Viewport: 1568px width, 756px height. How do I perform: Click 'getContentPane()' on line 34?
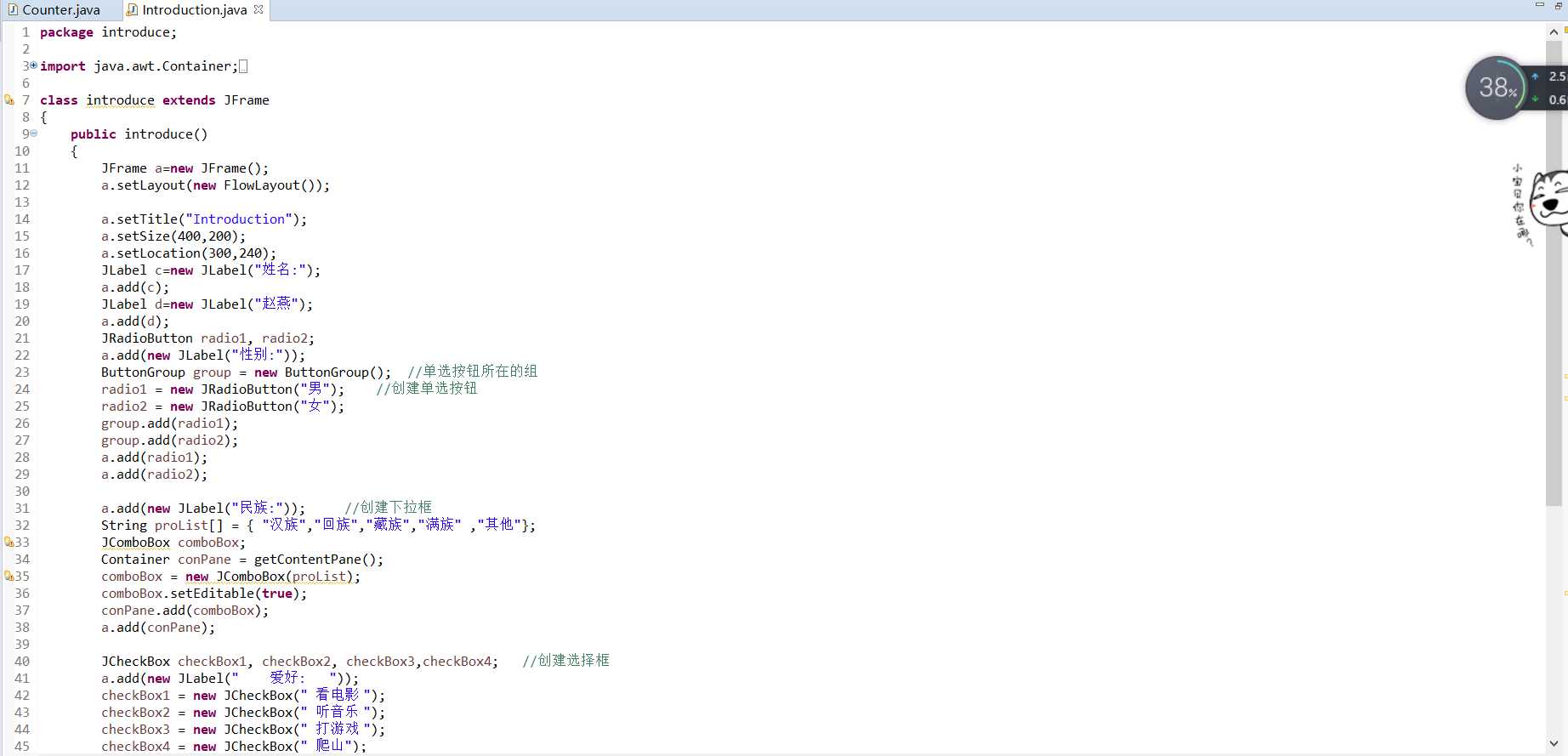[315, 560]
